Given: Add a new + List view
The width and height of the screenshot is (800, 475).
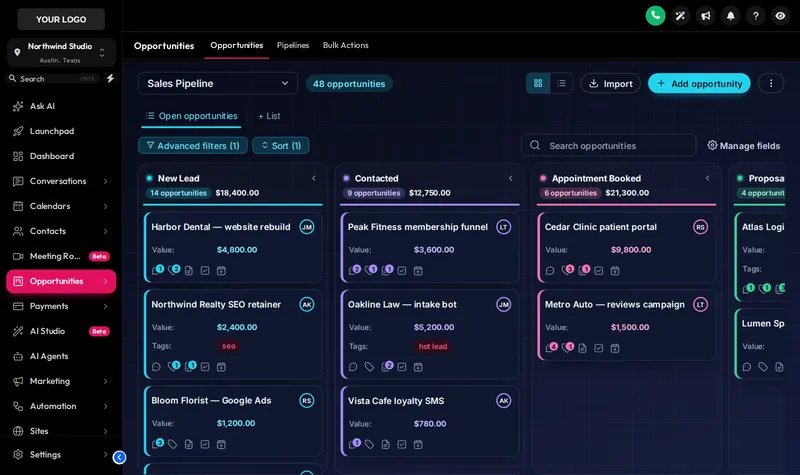Looking at the screenshot, I should 269,116.
